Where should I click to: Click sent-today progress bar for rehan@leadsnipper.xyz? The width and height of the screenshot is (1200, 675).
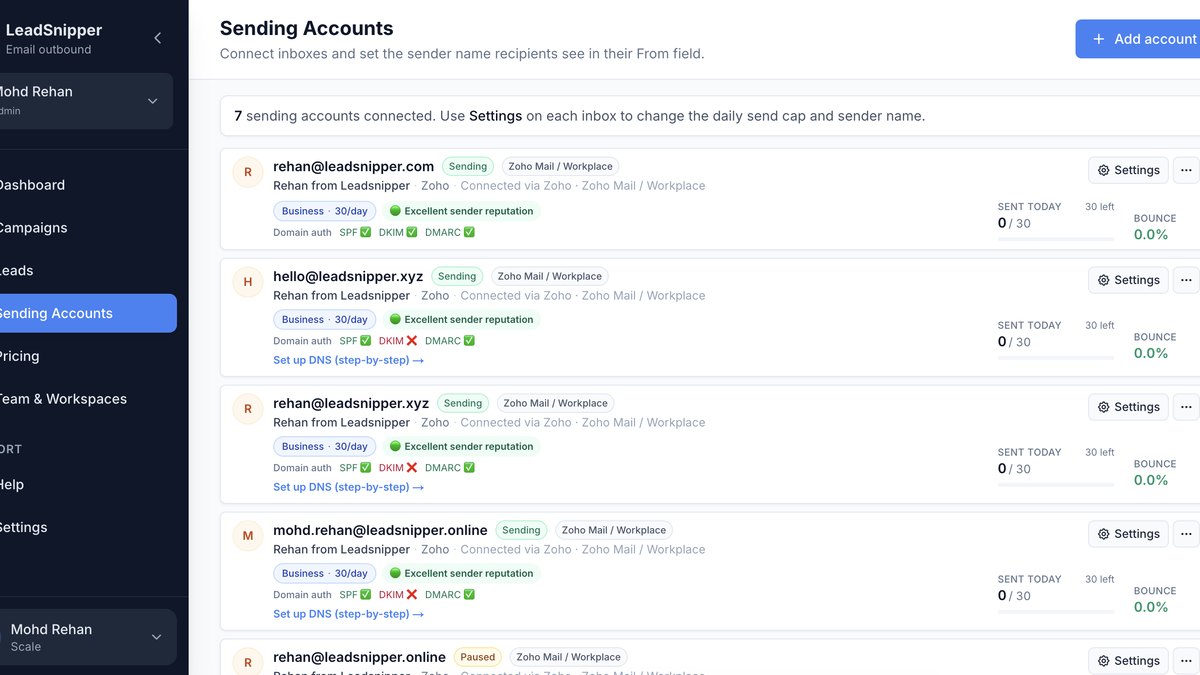1056,485
